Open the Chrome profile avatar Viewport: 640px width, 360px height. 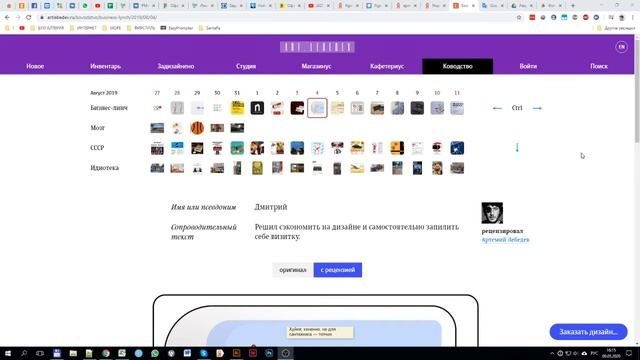coord(622,18)
